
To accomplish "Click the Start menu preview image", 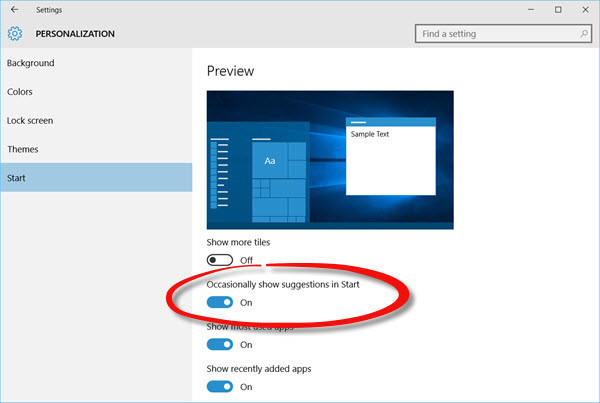I will 330,160.
